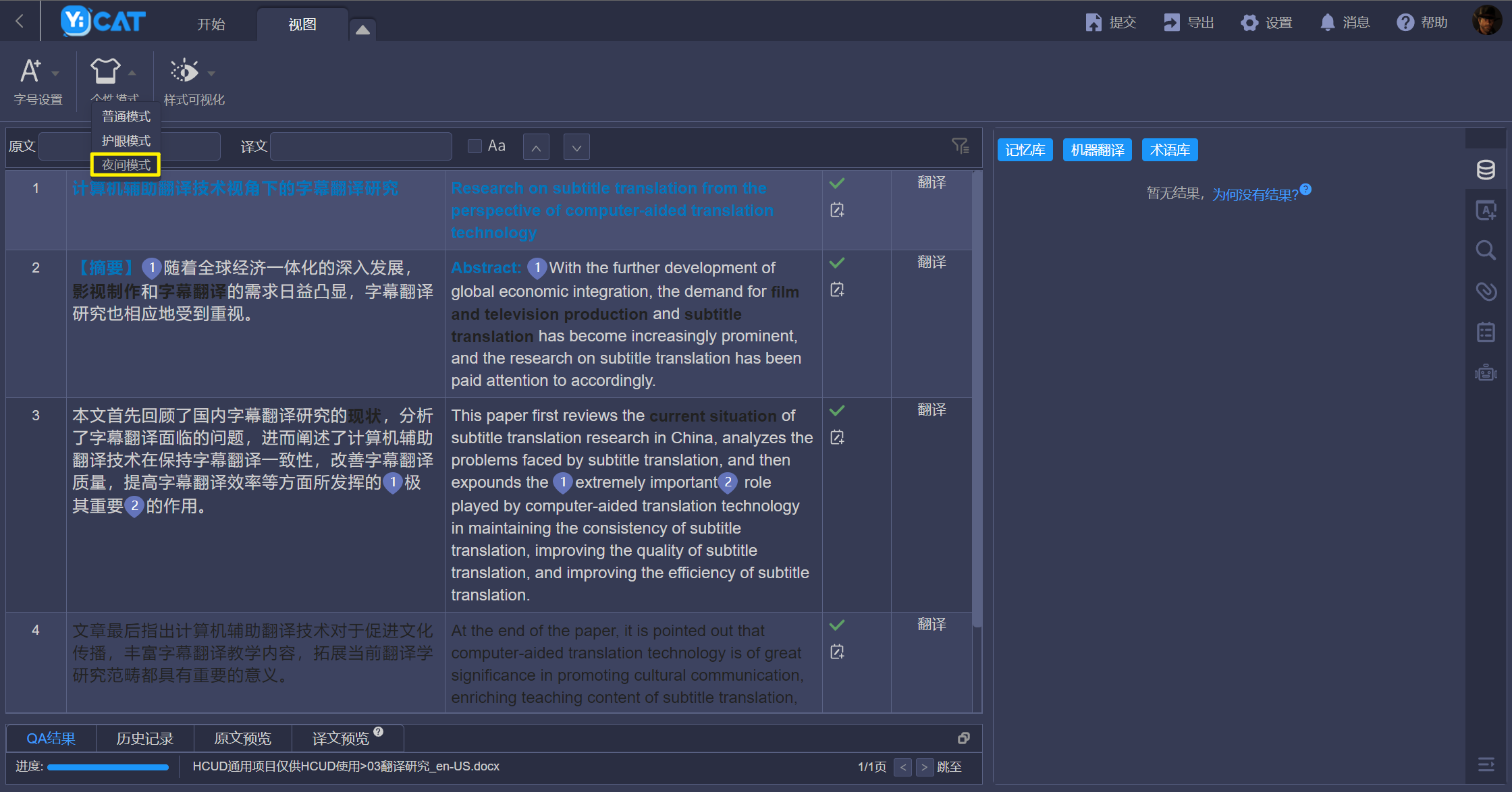Toggle confirmed checkmark on segment 2
The image size is (1512, 792).
(837, 263)
